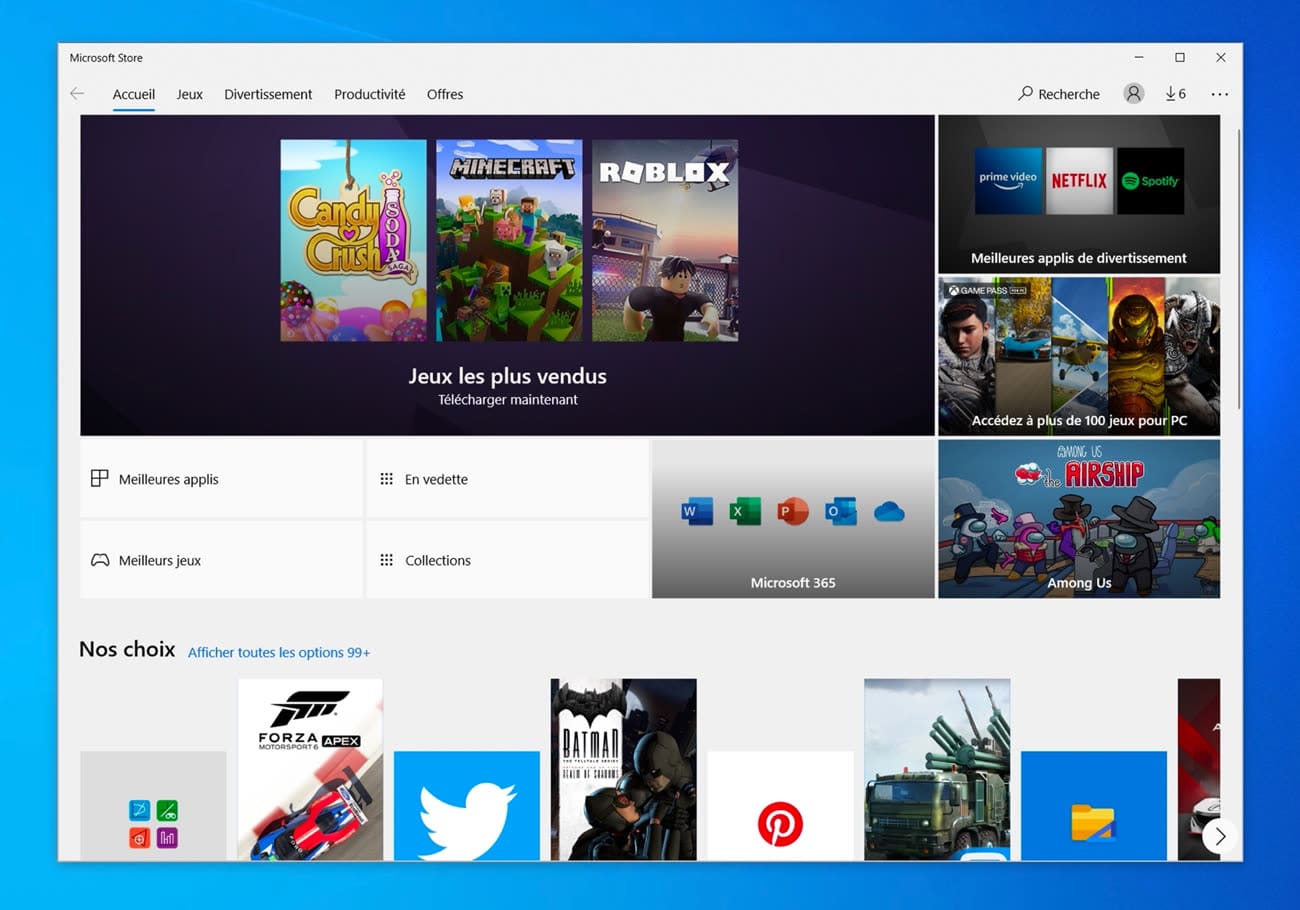Click the next arrow in Nos choix carousel
Image resolution: width=1300 pixels, height=910 pixels.
(x=1219, y=836)
